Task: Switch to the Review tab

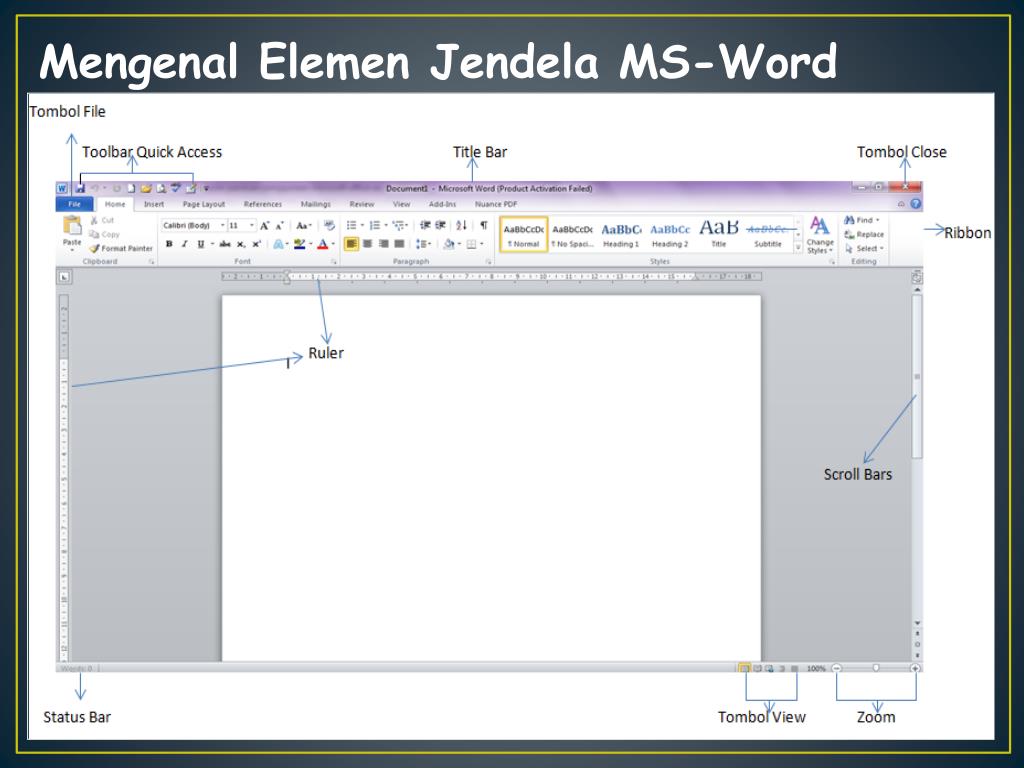Action: (362, 204)
